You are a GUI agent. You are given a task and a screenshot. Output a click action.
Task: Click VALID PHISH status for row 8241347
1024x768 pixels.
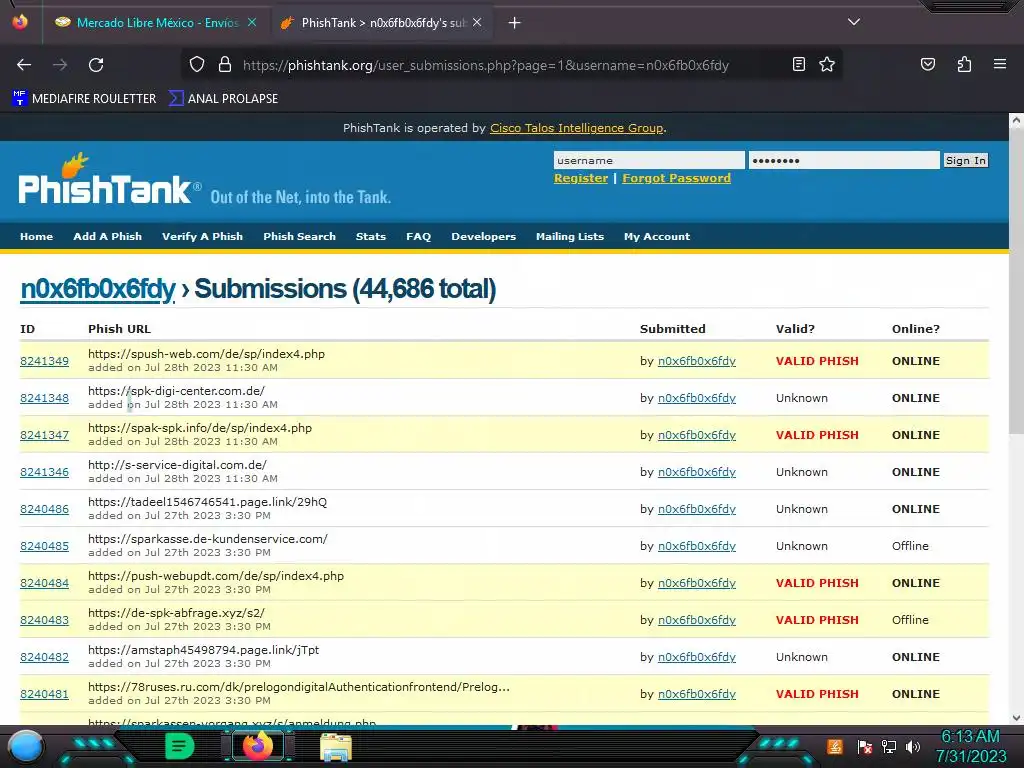[817, 435]
